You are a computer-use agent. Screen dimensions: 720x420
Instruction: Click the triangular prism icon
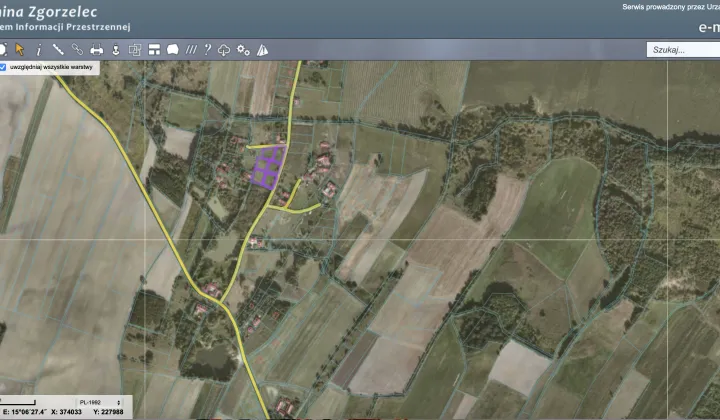(x=262, y=50)
